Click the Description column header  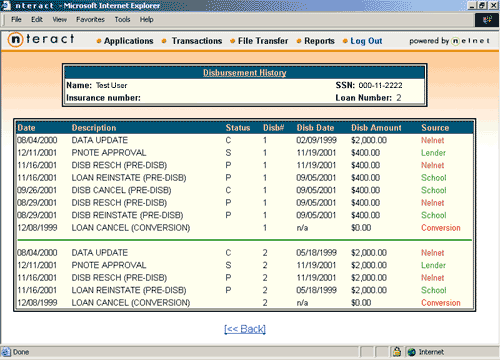point(94,128)
